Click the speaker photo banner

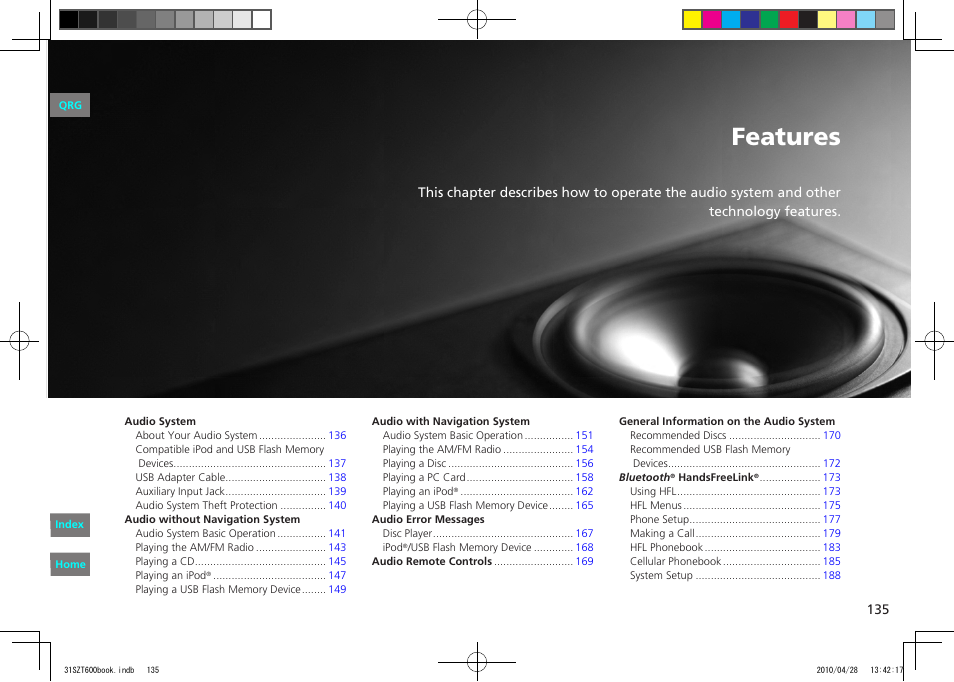click(479, 219)
